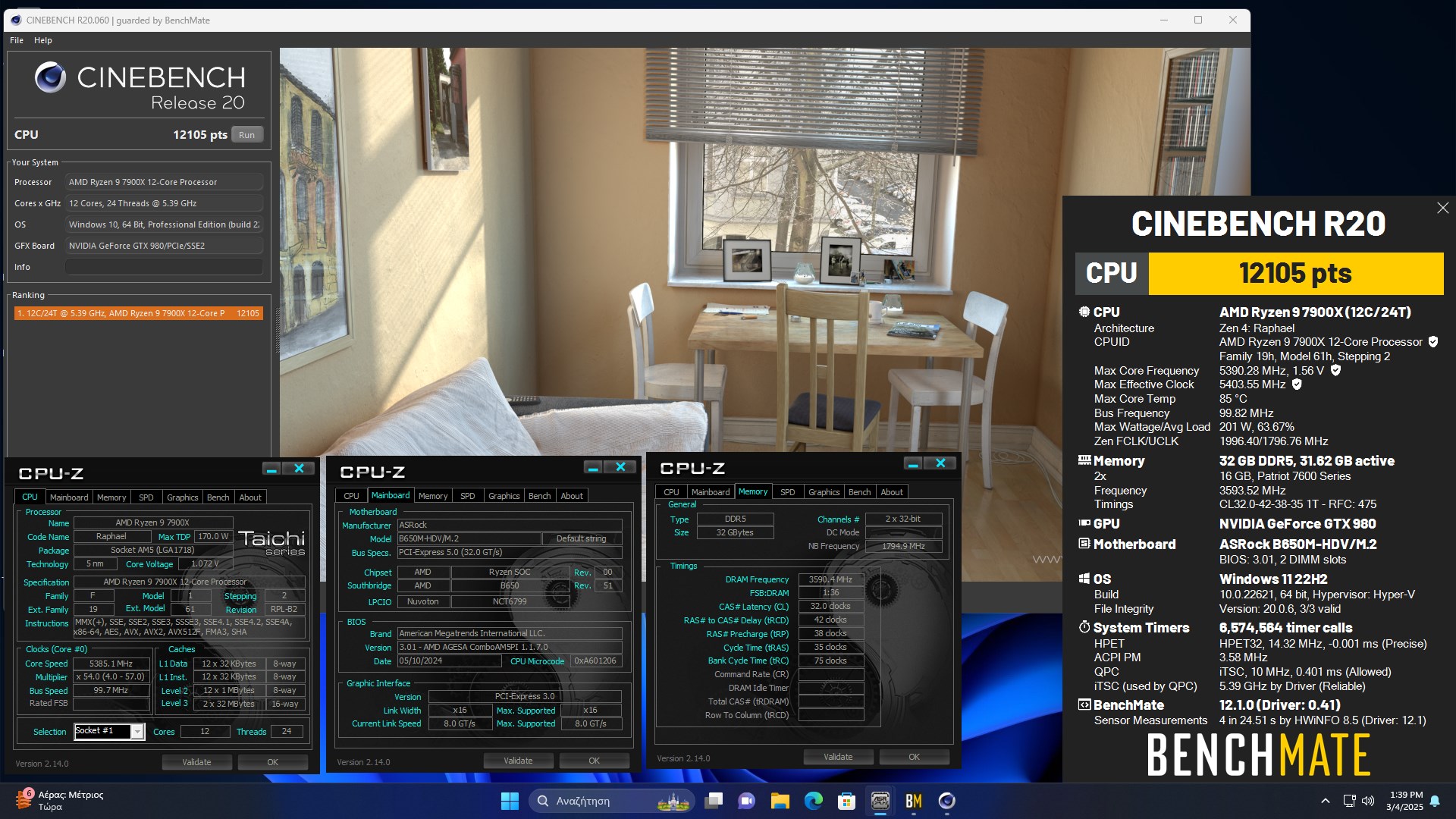This screenshot has width=1456, height=819.
Task: Click the Core Speed value 5385.1 MHz
Action: [111, 664]
